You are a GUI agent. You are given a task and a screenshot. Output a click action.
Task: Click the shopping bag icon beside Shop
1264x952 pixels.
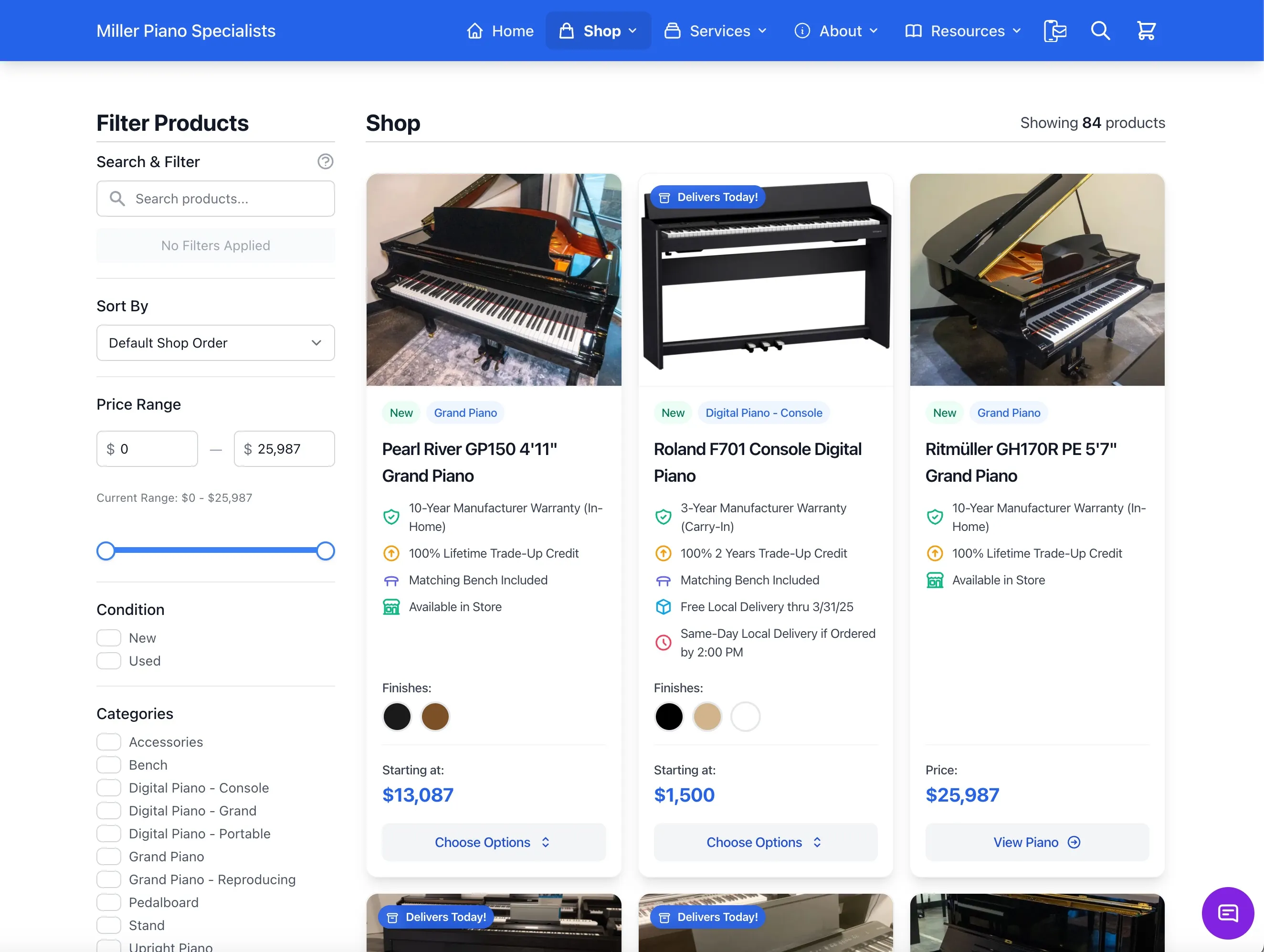566,31
